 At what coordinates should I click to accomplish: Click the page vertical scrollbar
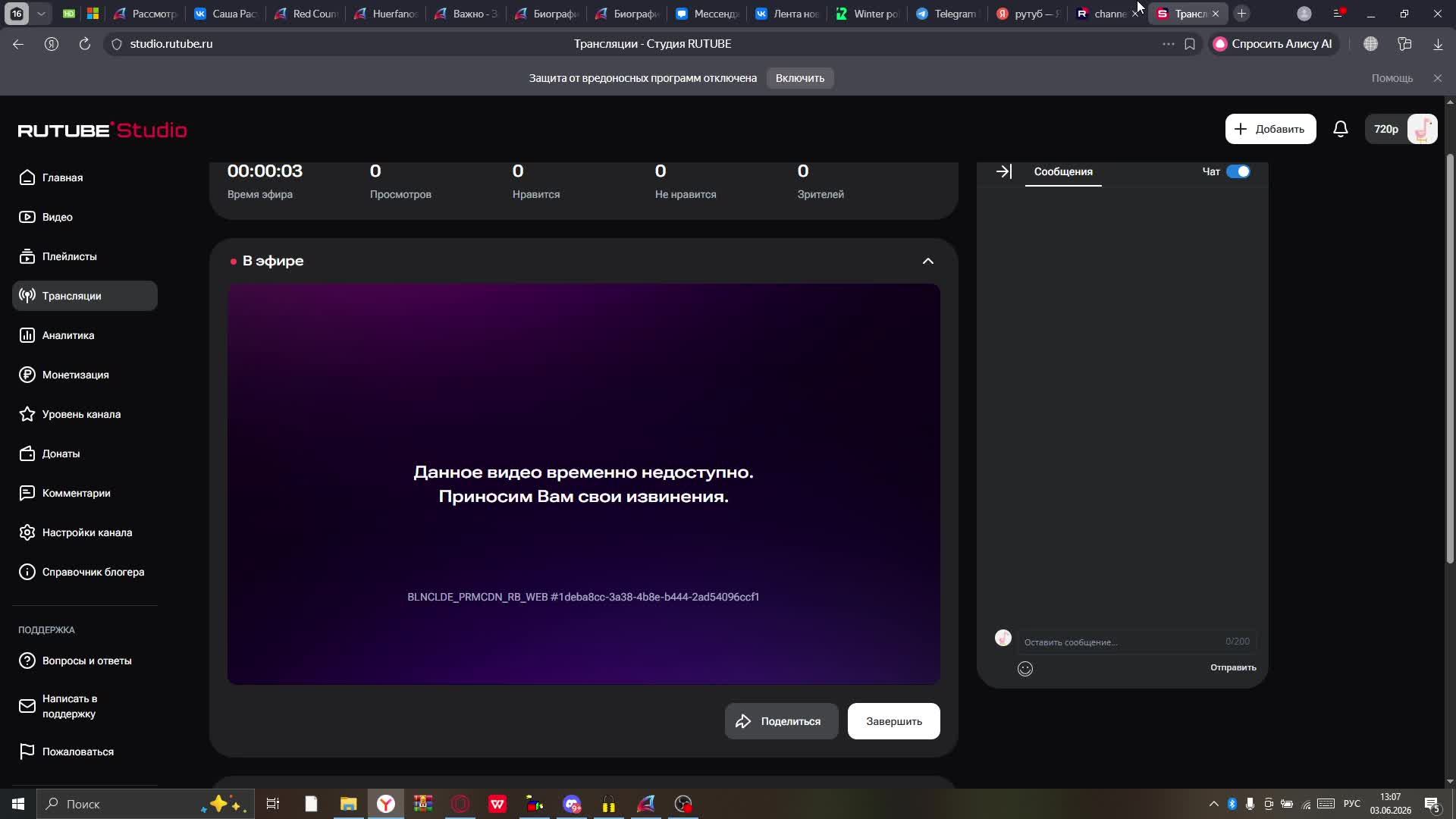coord(1450,358)
